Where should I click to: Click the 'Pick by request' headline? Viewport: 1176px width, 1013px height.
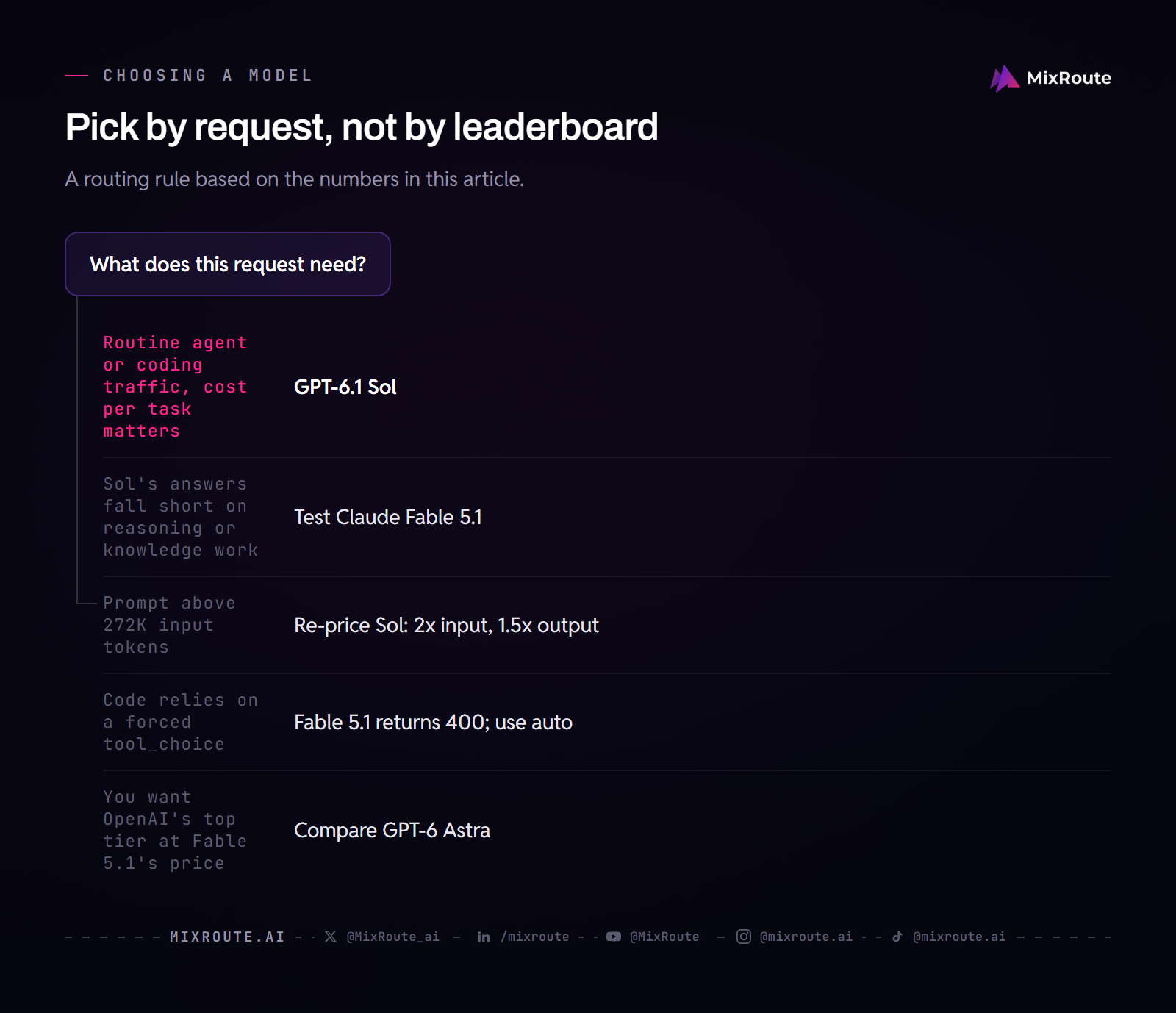pos(362,126)
